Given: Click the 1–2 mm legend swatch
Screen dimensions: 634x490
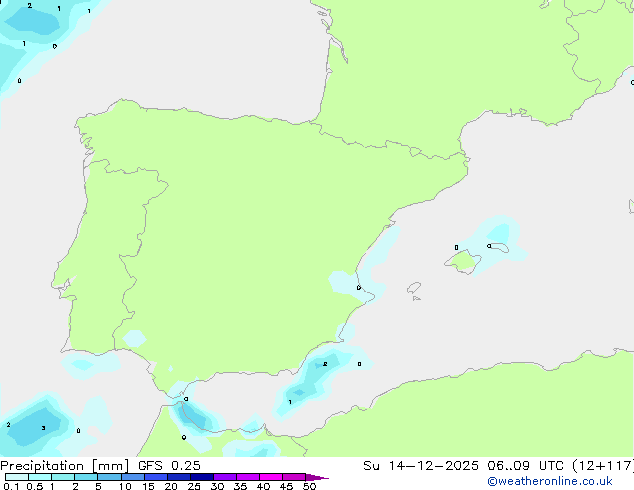Looking at the screenshot, I should (x=63, y=477).
